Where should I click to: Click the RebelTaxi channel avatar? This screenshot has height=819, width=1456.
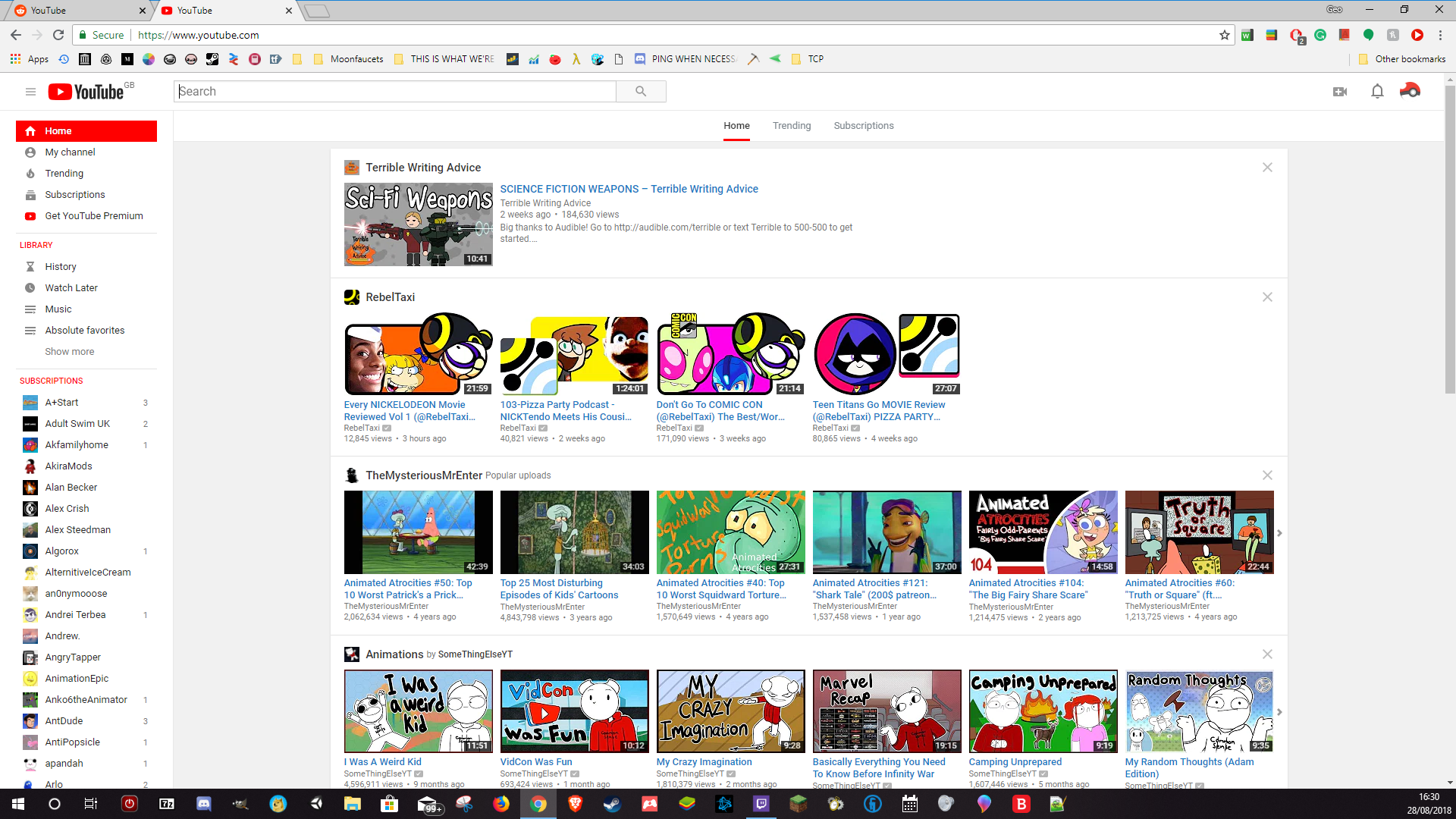click(x=353, y=297)
